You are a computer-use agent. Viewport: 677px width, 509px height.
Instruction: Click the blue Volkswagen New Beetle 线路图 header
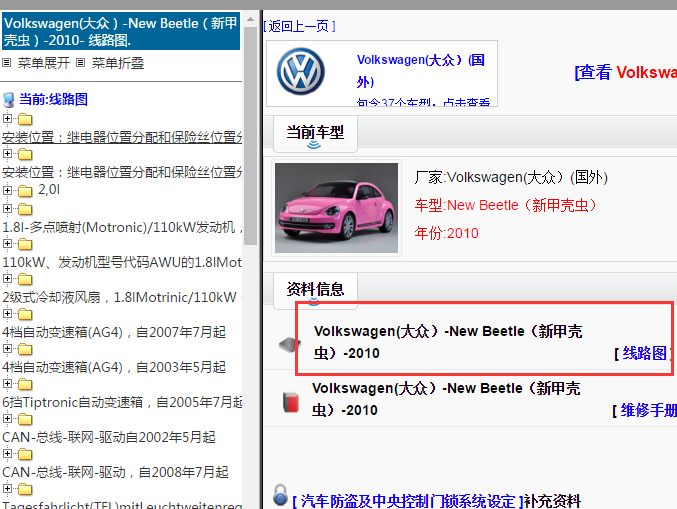(x=120, y=31)
